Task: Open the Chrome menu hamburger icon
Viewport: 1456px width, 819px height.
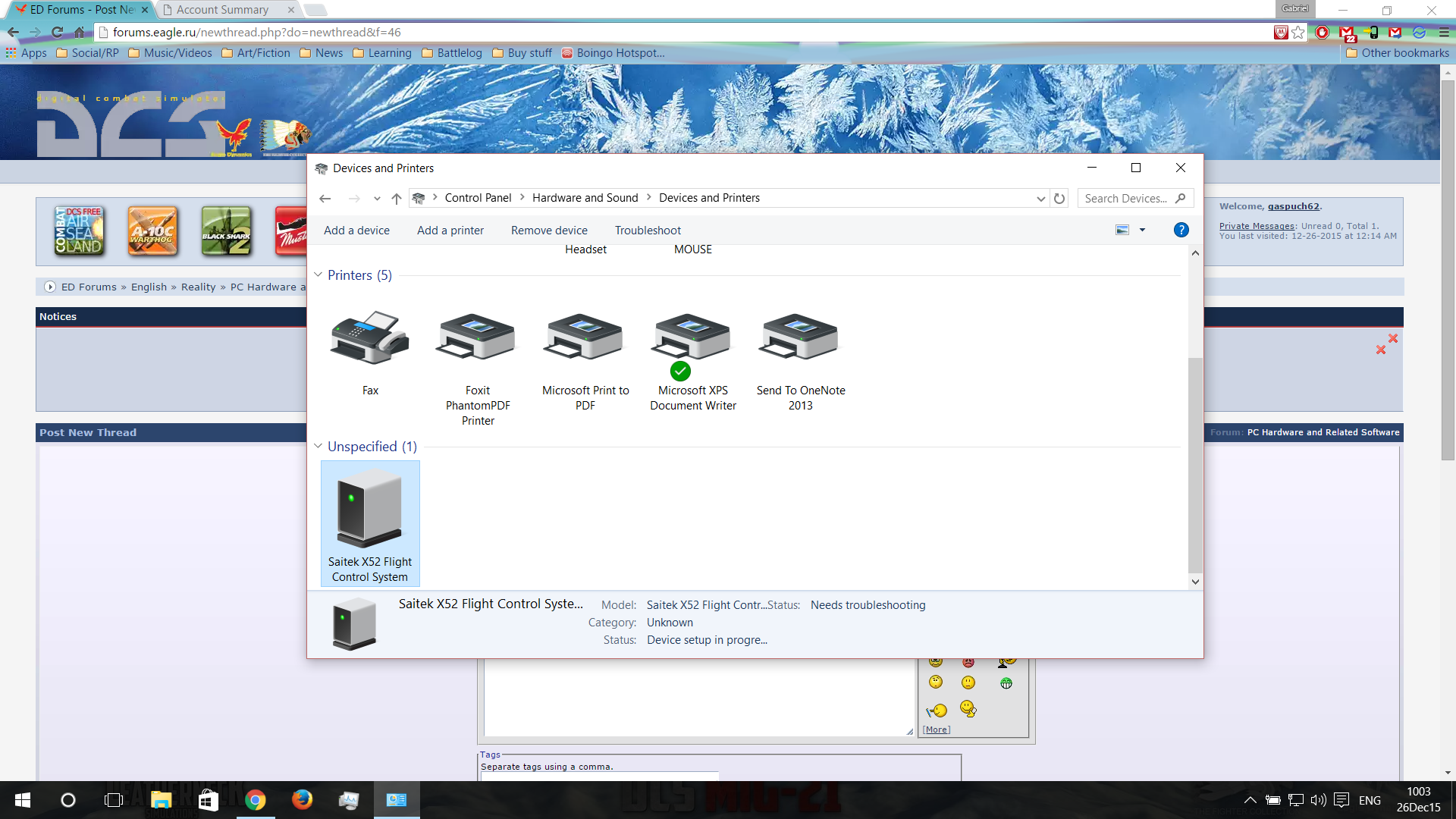Action: (1444, 32)
